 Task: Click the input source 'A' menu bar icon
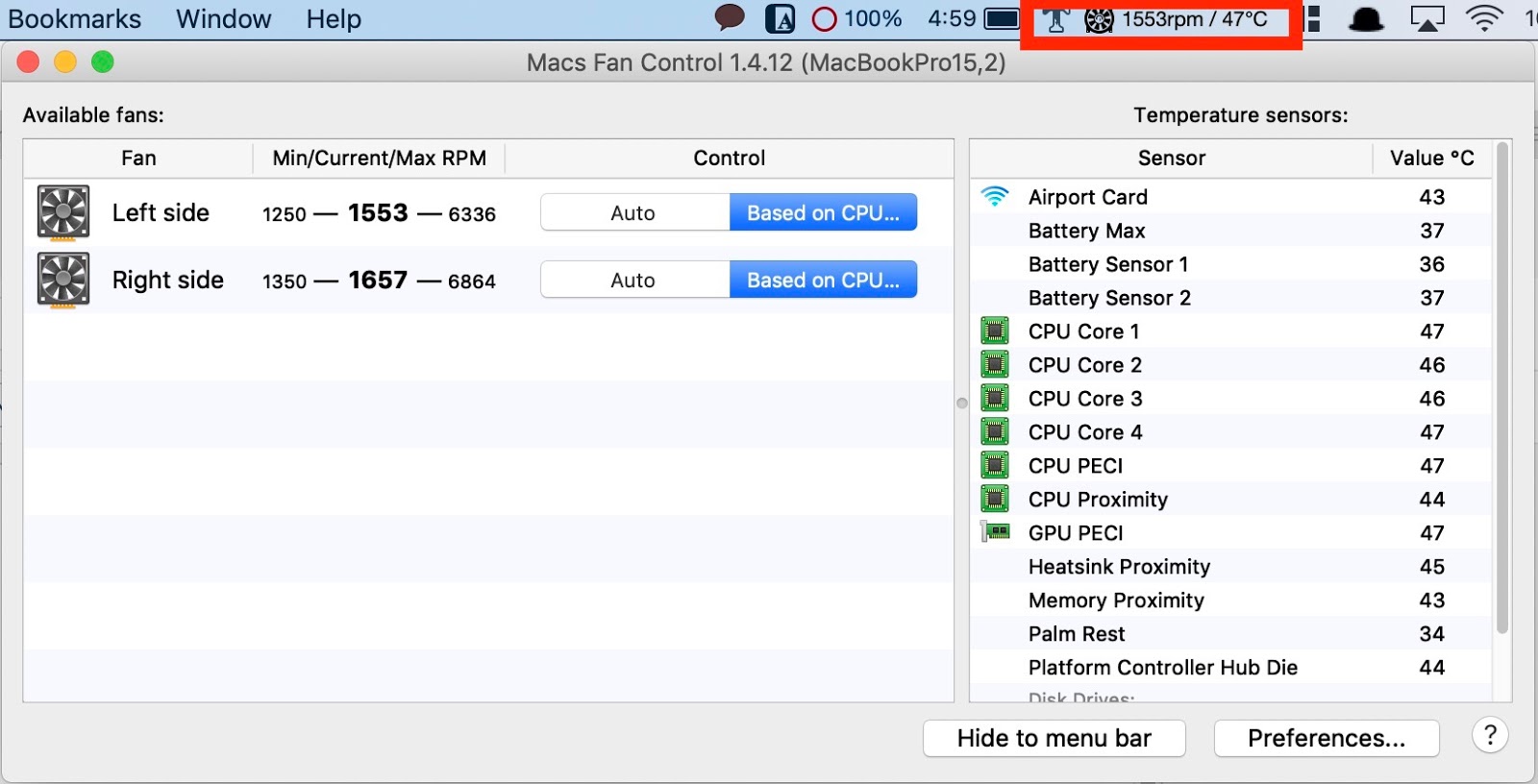[780, 19]
